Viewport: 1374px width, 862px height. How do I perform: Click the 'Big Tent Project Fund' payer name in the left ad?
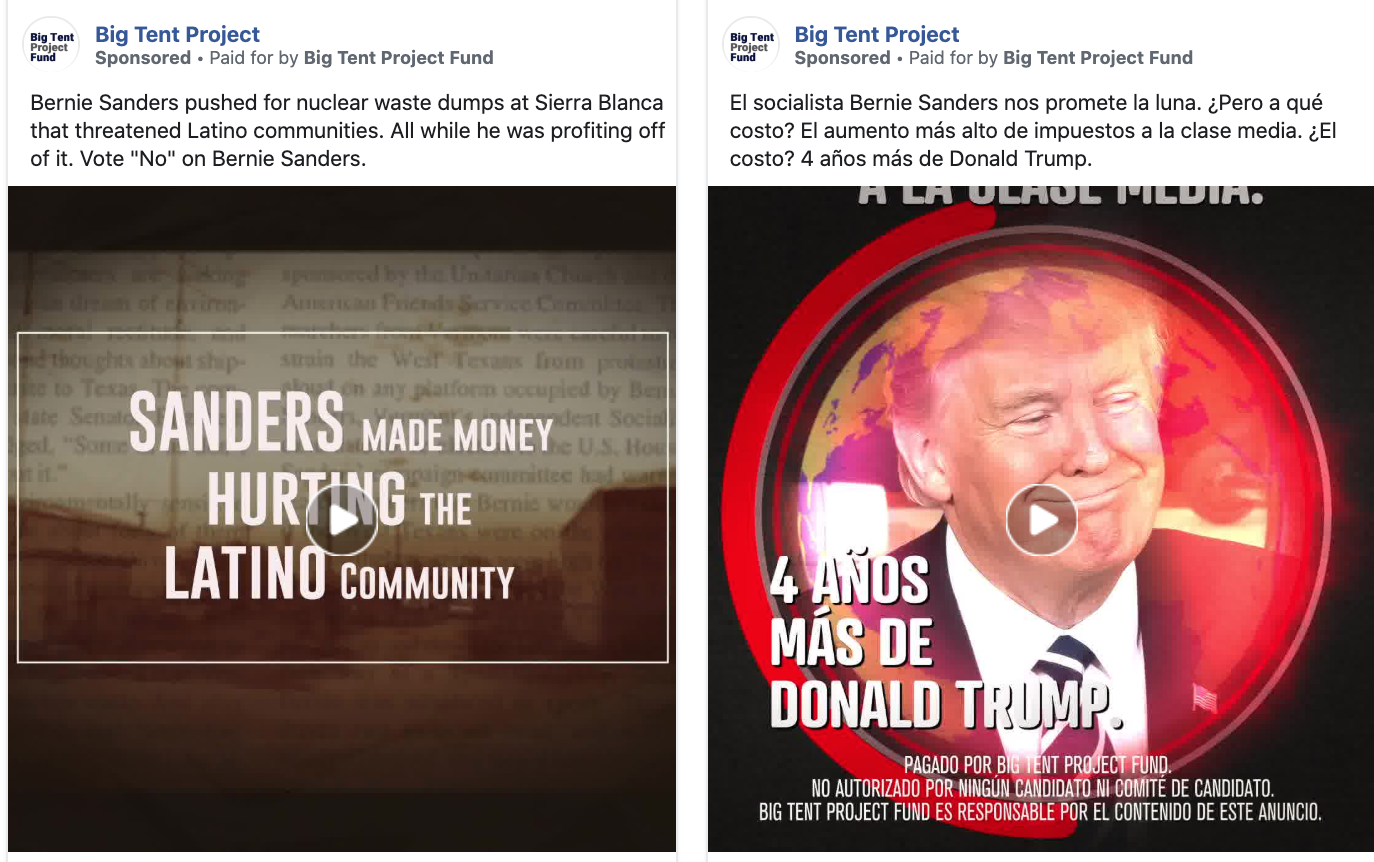coord(398,58)
